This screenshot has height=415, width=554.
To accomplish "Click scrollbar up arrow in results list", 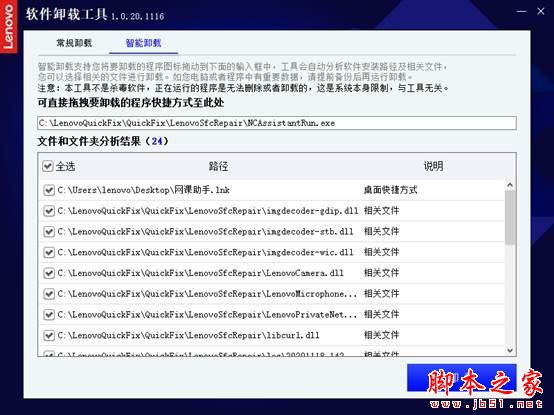I will point(510,185).
